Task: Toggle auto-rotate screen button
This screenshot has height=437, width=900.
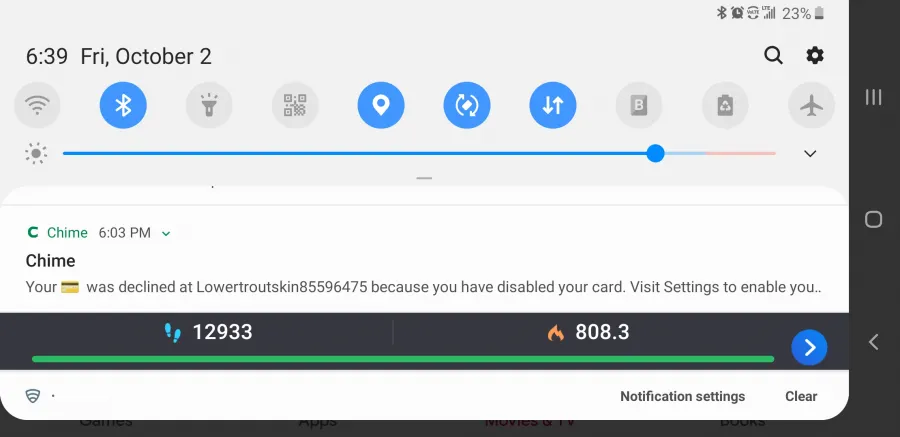Action: (x=467, y=105)
